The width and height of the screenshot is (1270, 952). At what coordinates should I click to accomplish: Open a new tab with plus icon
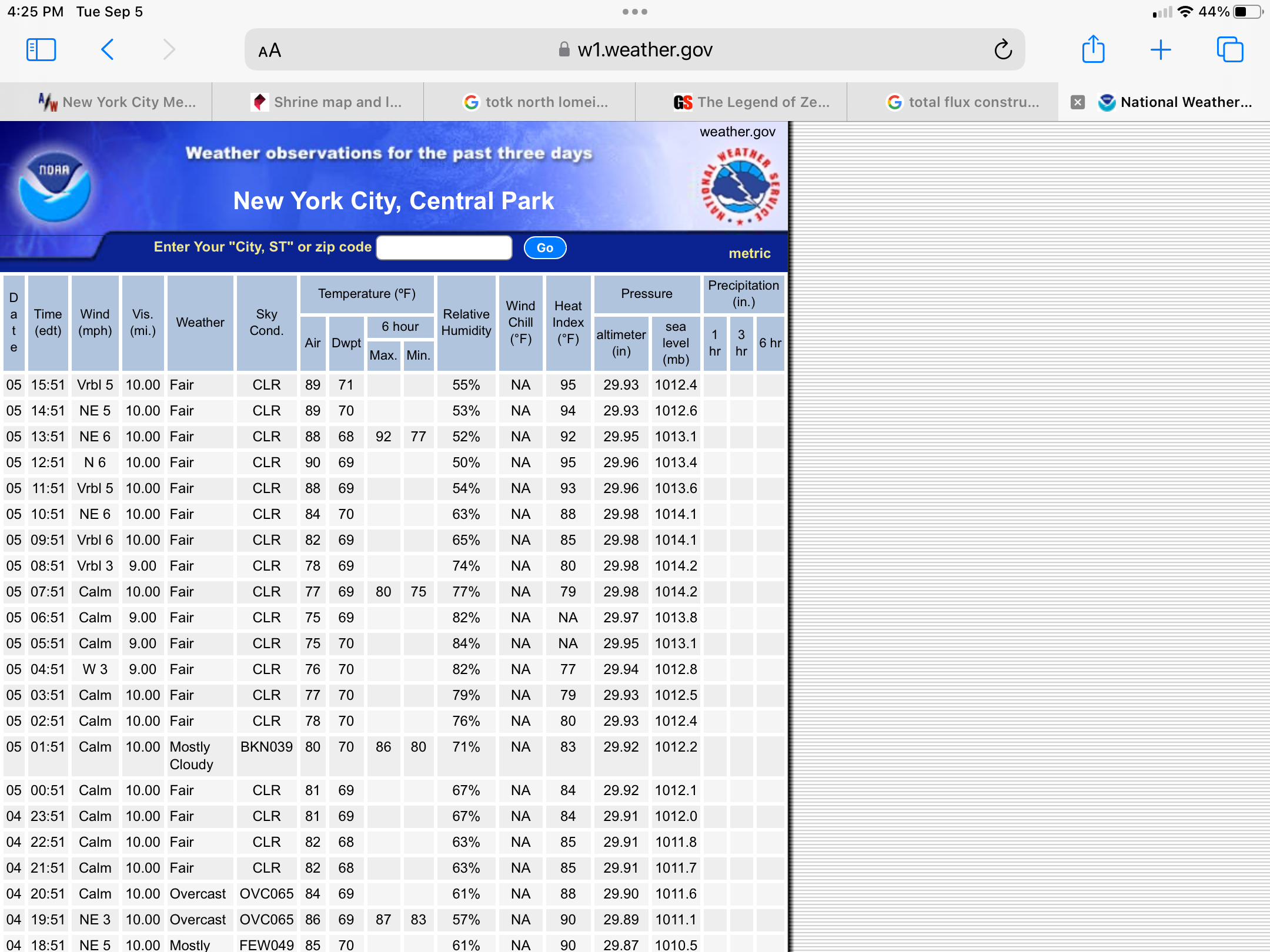pos(1161,50)
